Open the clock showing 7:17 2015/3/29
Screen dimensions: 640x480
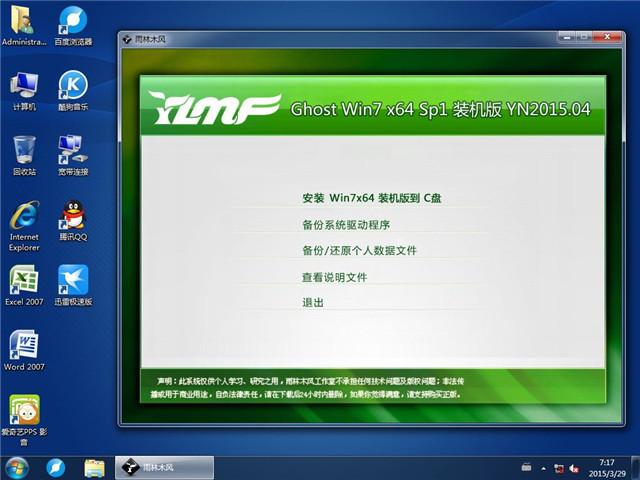click(x=607, y=468)
